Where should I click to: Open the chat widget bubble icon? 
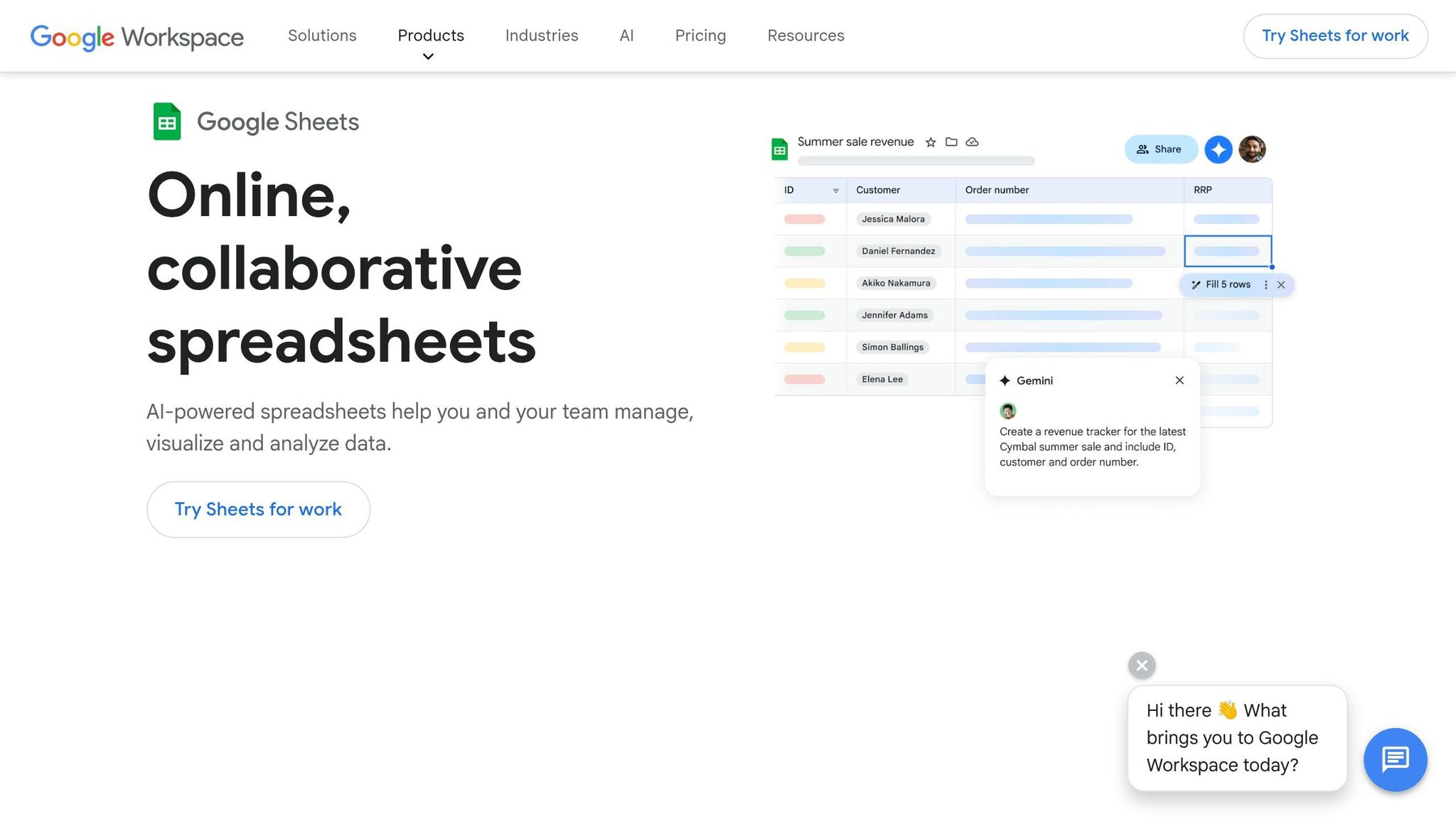tap(1395, 759)
